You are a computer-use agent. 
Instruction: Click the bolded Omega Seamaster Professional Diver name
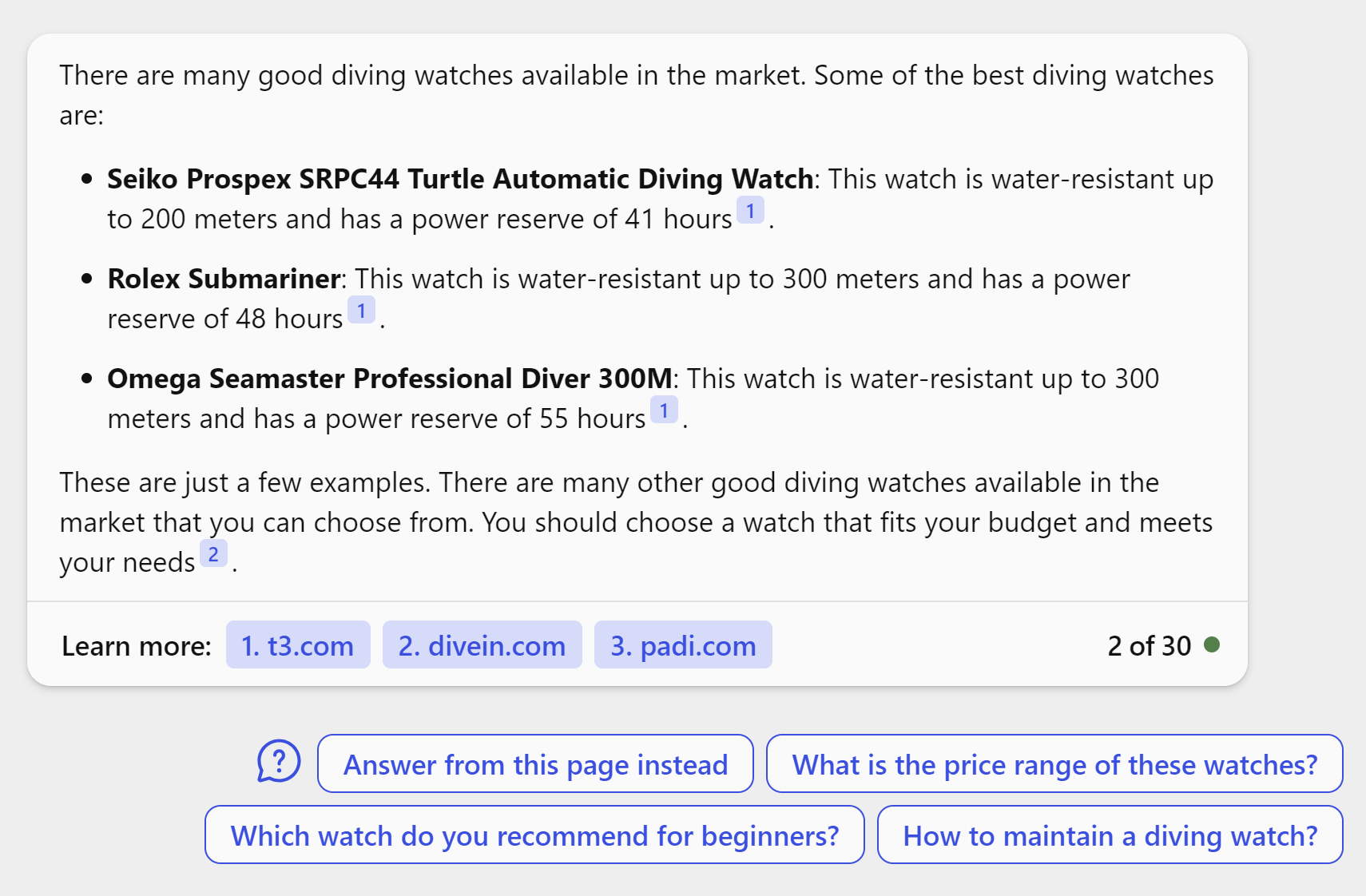tap(390, 379)
